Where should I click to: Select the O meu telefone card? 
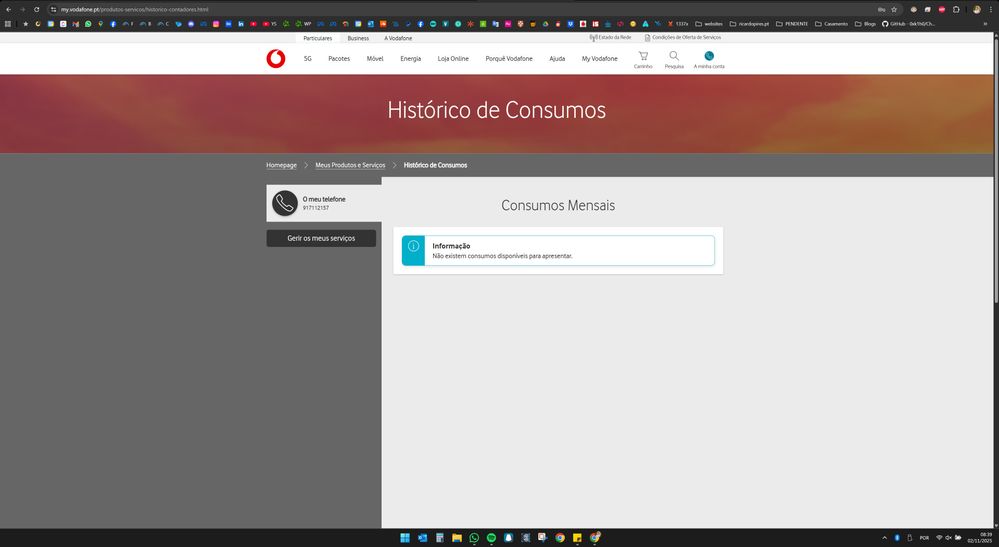(324, 203)
